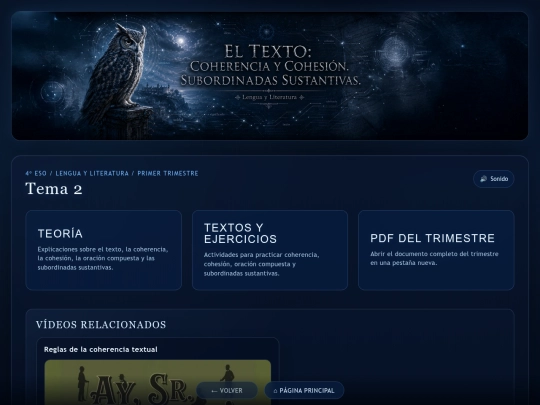The height and width of the screenshot is (405, 540).
Task: Open the TEXTOS Y EJERCICIOS card
Action: tap(270, 250)
